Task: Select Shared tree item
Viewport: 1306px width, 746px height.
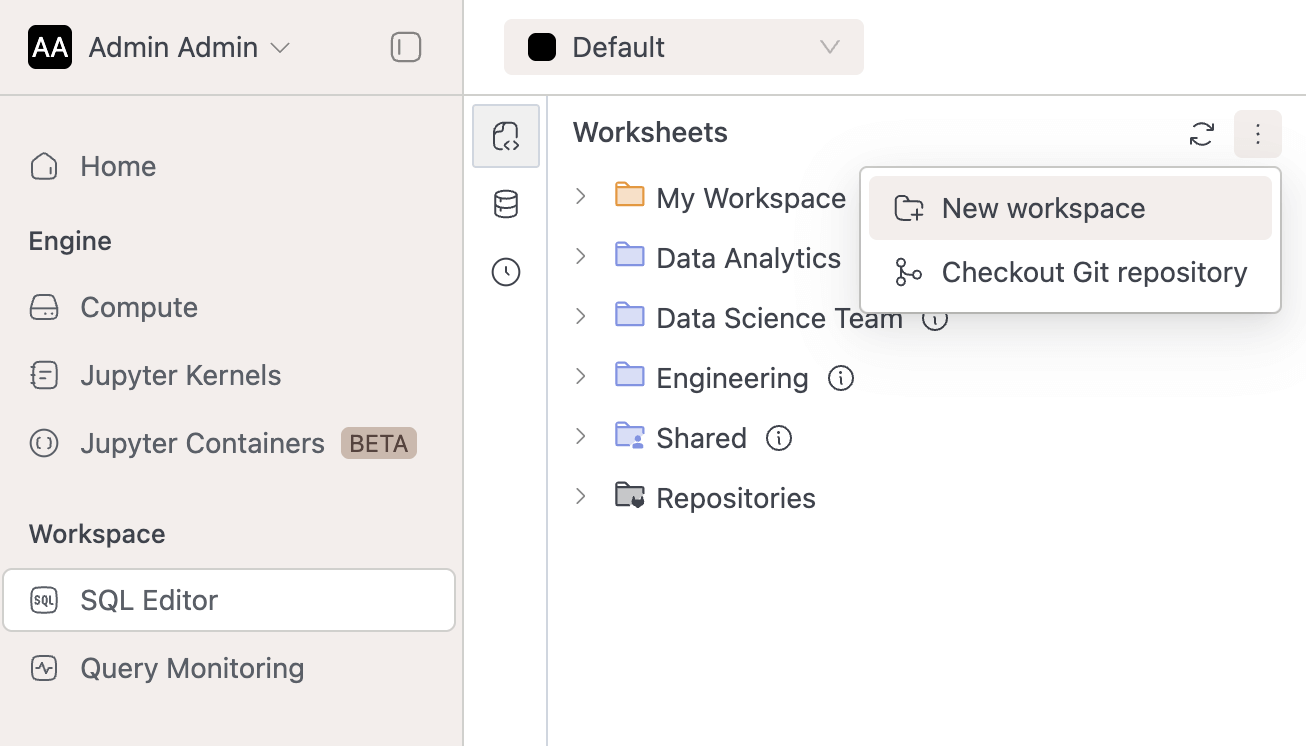Action: click(x=701, y=438)
